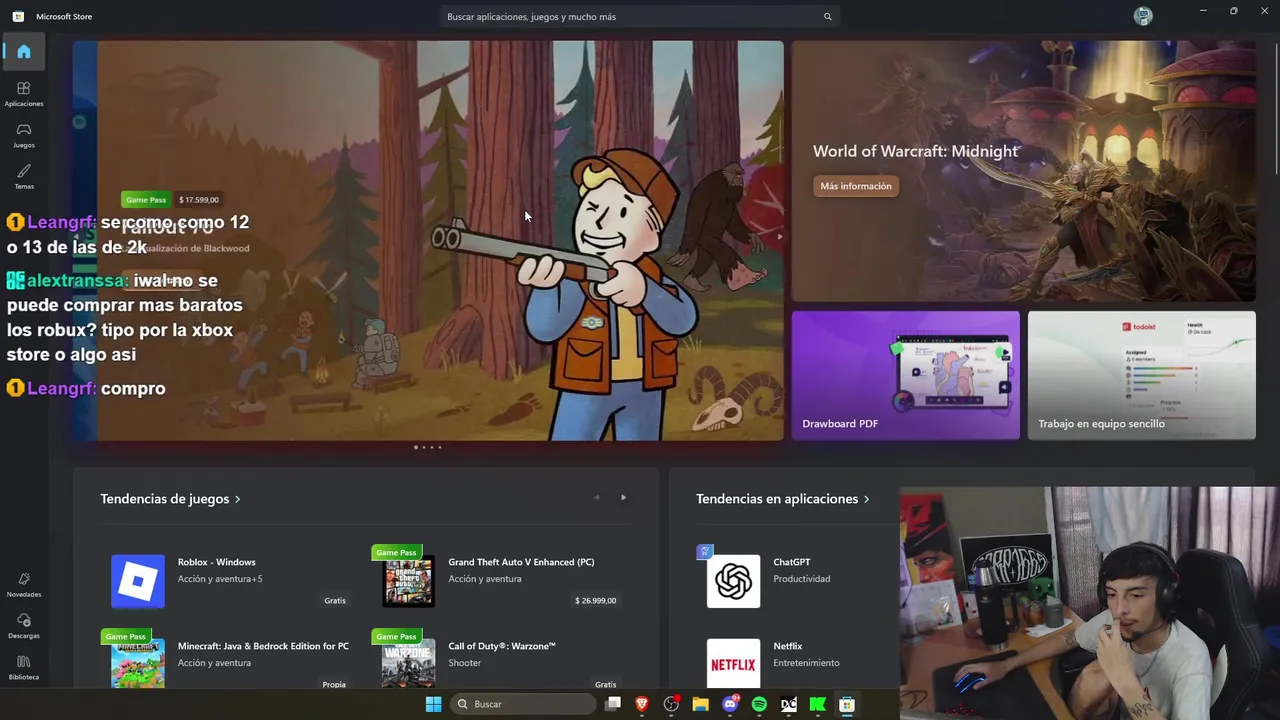1280x720 pixels.
Task: Click Game Pass badge on hero banner
Action: (146, 200)
